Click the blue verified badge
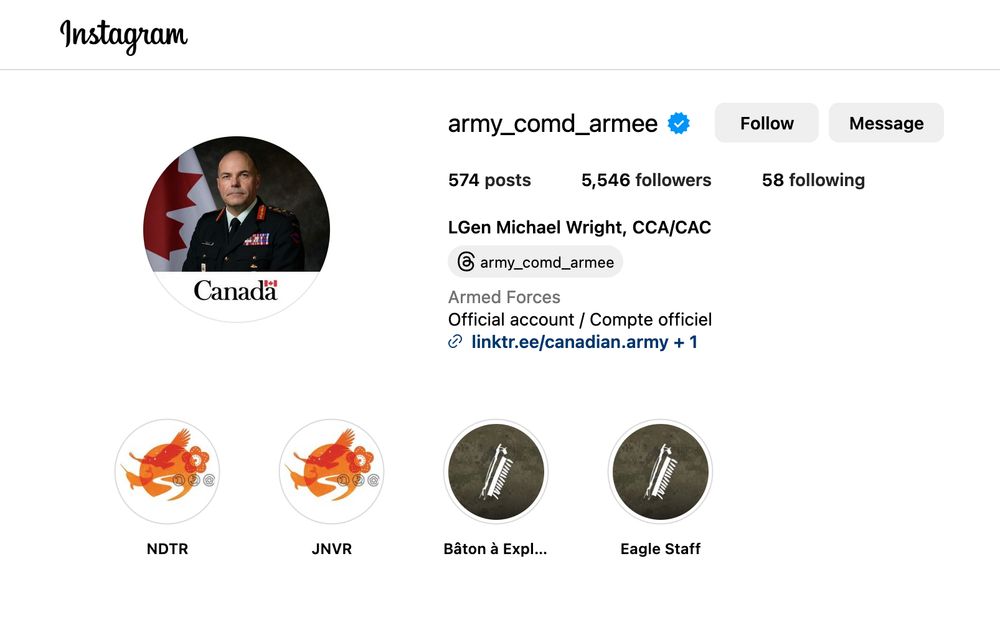1000x620 pixels. coord(679,123)
